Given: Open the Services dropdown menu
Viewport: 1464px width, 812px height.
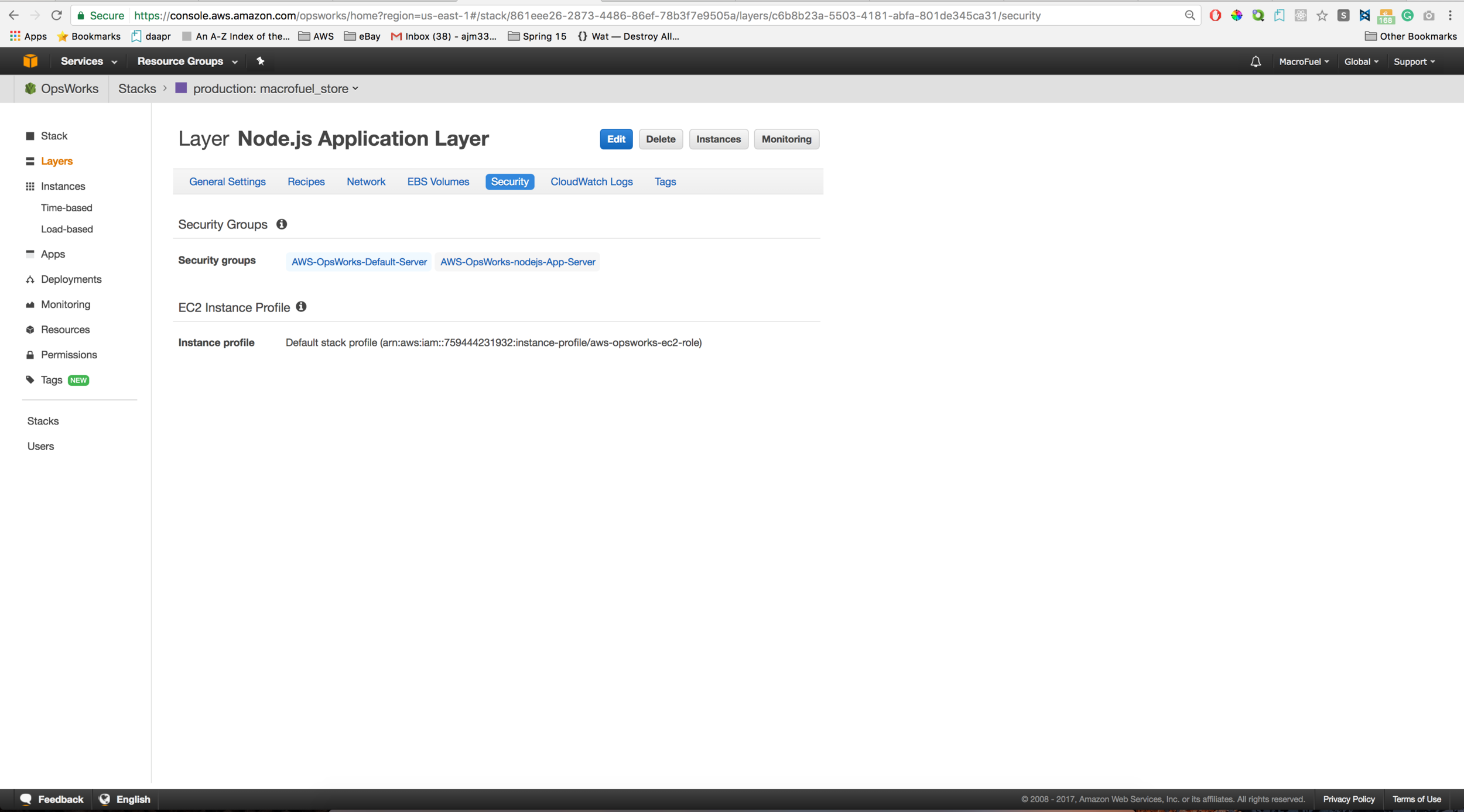Looking at the screenshot, I should pyautogui.click(x=89, y=61).
